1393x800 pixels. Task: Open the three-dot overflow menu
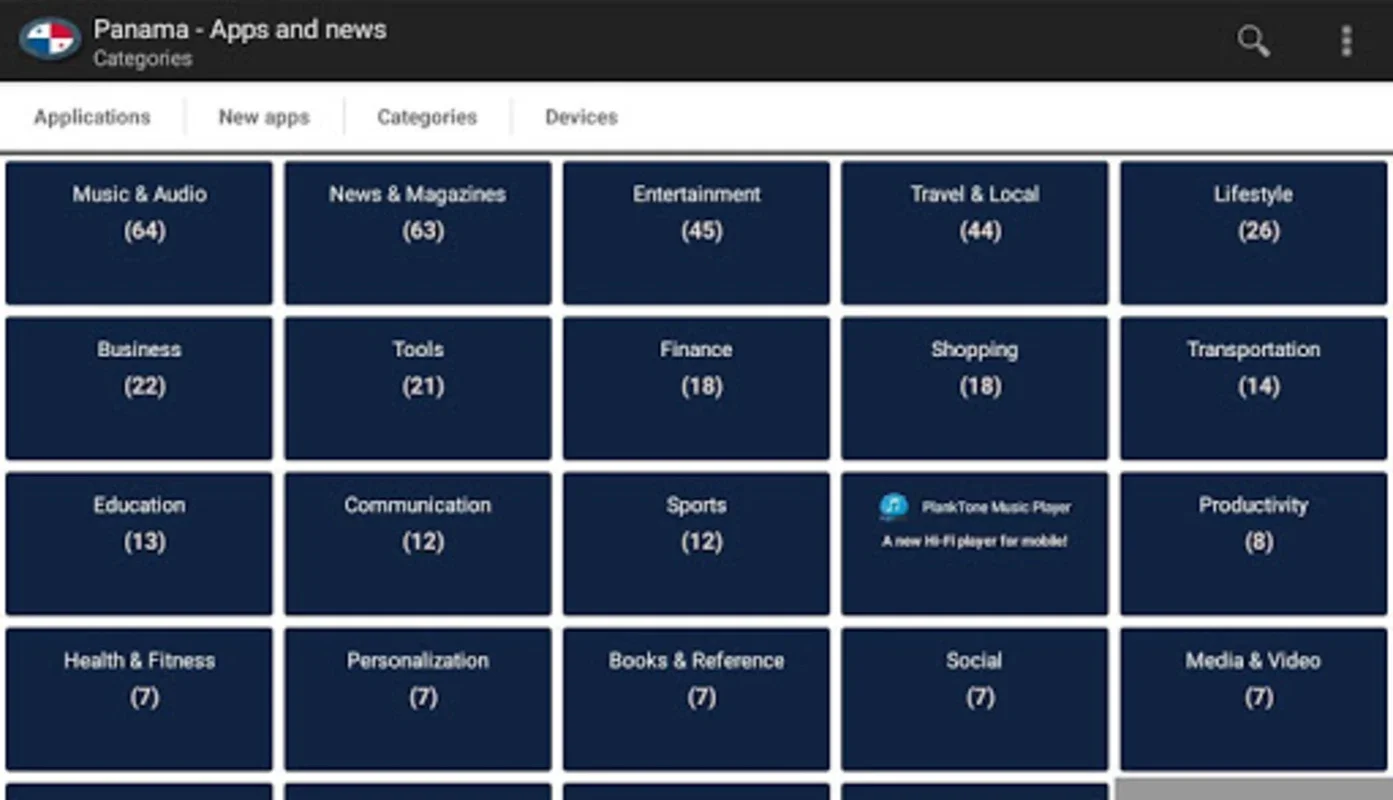tap(1346, 41)
